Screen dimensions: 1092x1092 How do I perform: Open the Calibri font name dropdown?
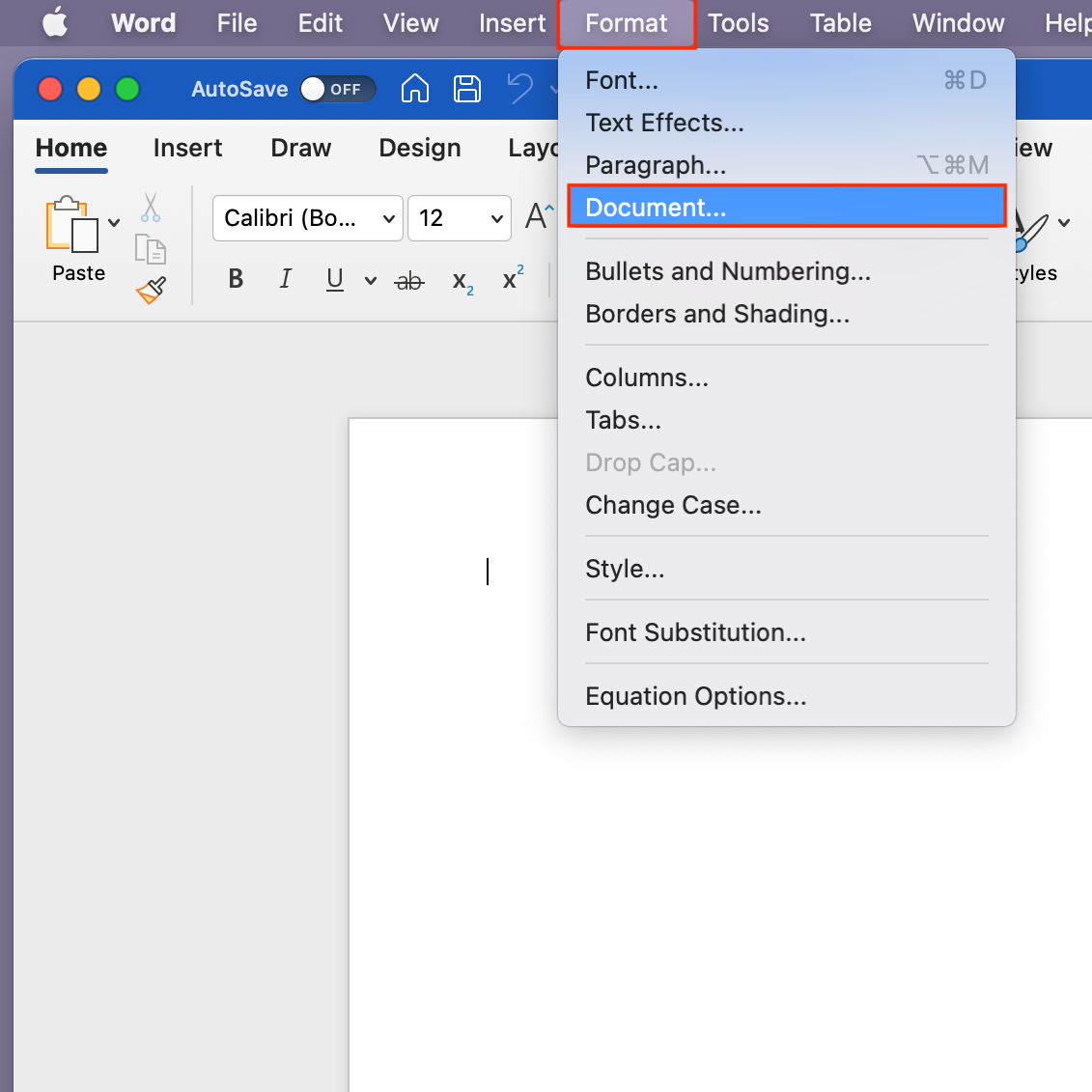[x=307, y=218]
